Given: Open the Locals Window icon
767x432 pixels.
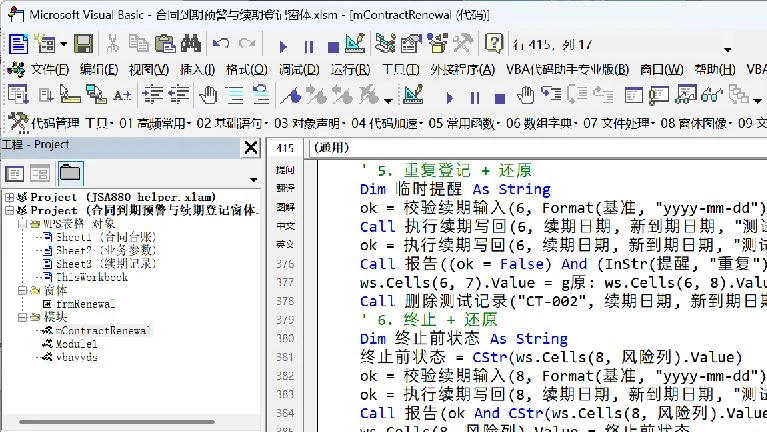Looking at the screenshot, I should coord(633,95).
